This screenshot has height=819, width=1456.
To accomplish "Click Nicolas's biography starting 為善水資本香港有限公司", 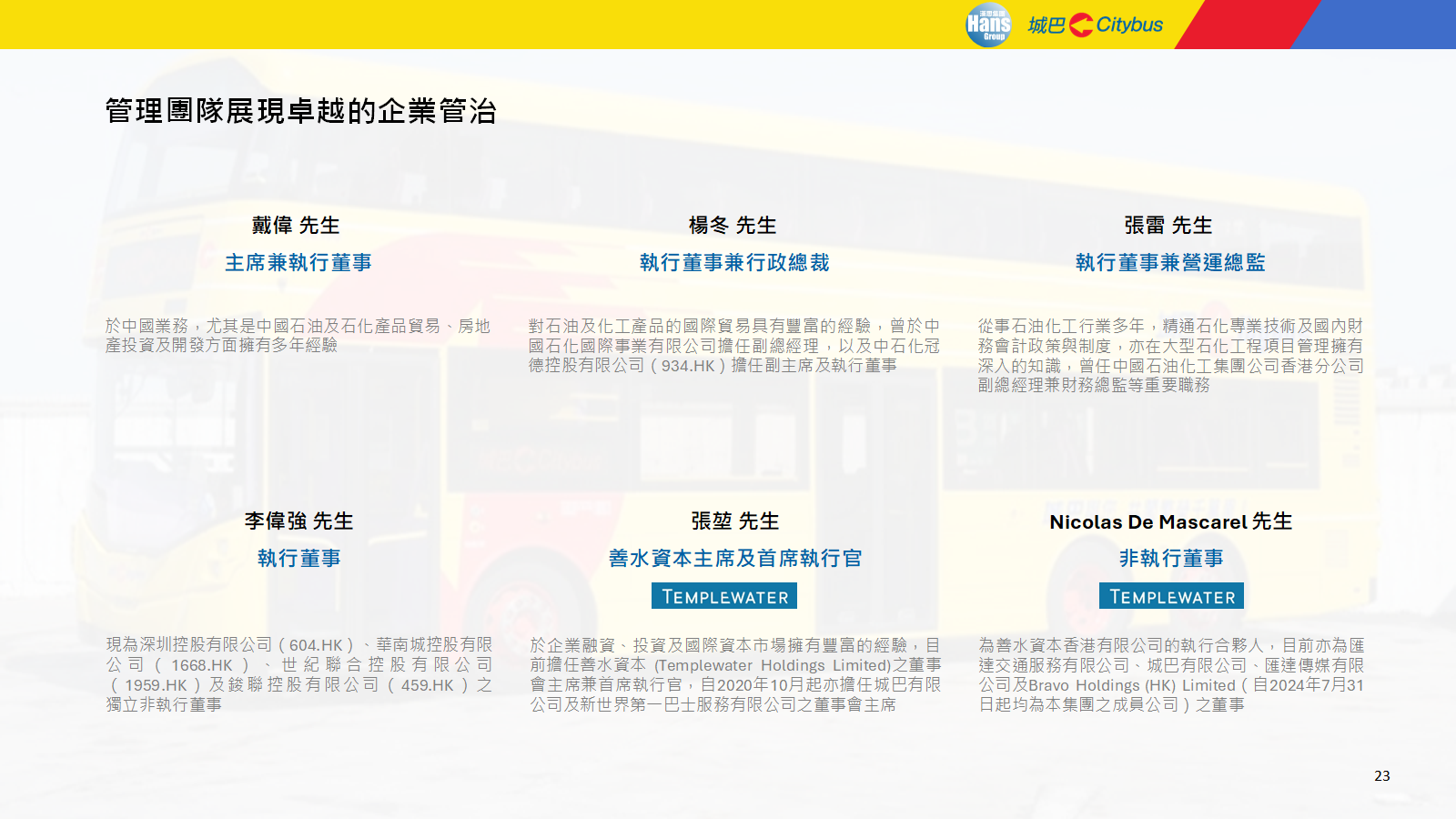I will (1171, 674).
